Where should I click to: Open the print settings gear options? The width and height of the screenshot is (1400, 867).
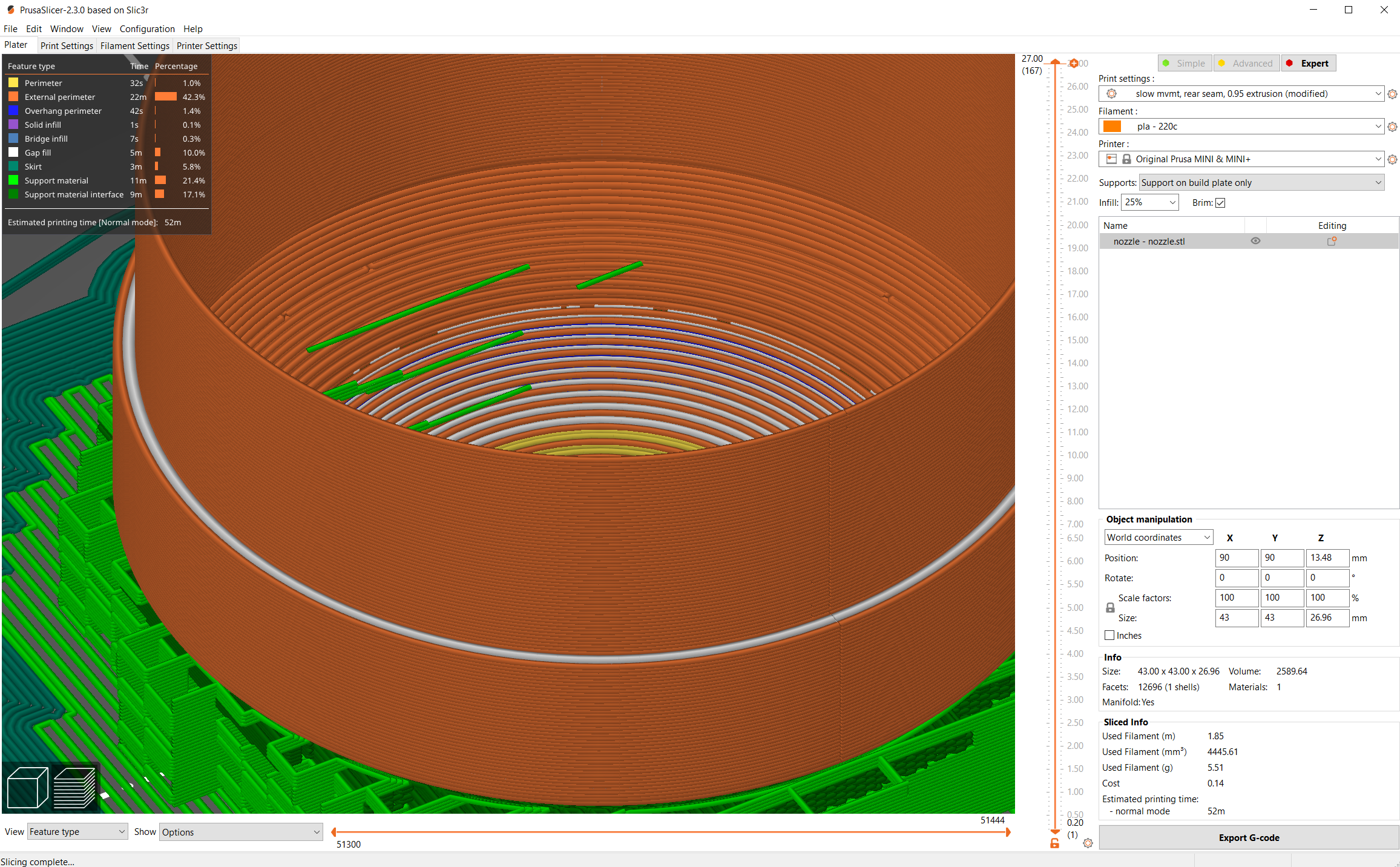coord(1392,94)
